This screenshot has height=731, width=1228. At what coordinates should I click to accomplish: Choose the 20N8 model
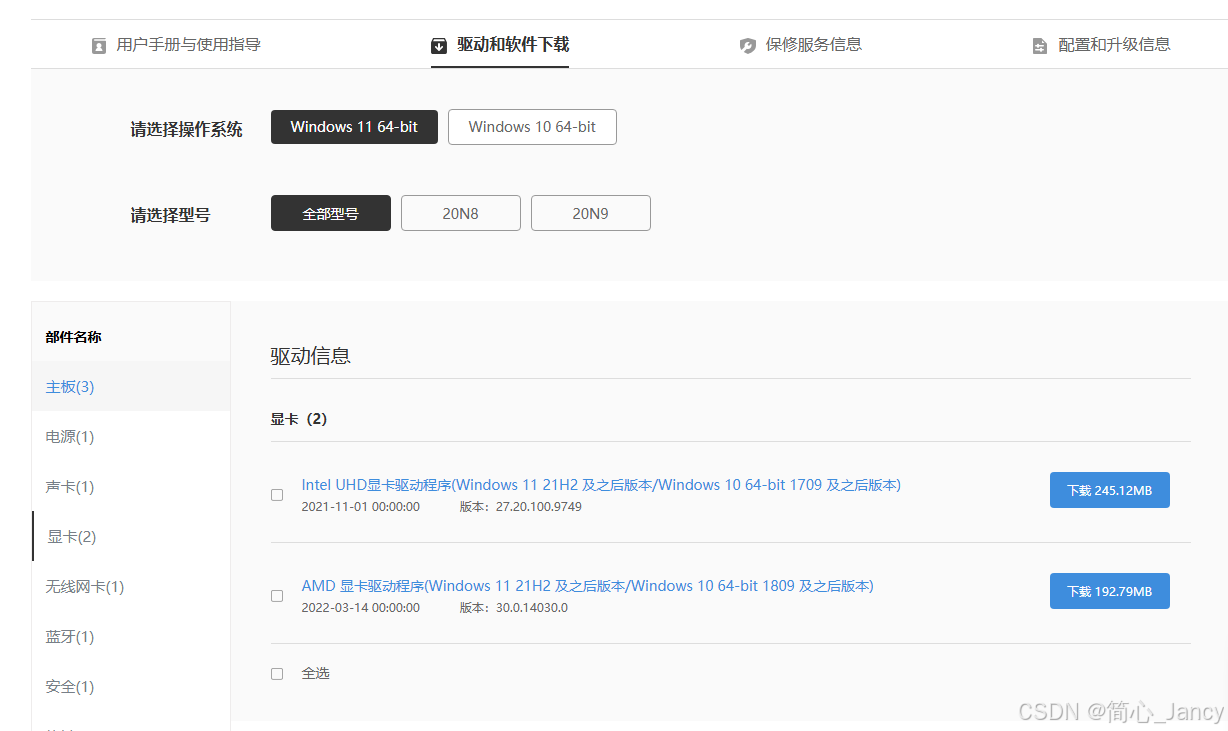[x=461, y=213]
